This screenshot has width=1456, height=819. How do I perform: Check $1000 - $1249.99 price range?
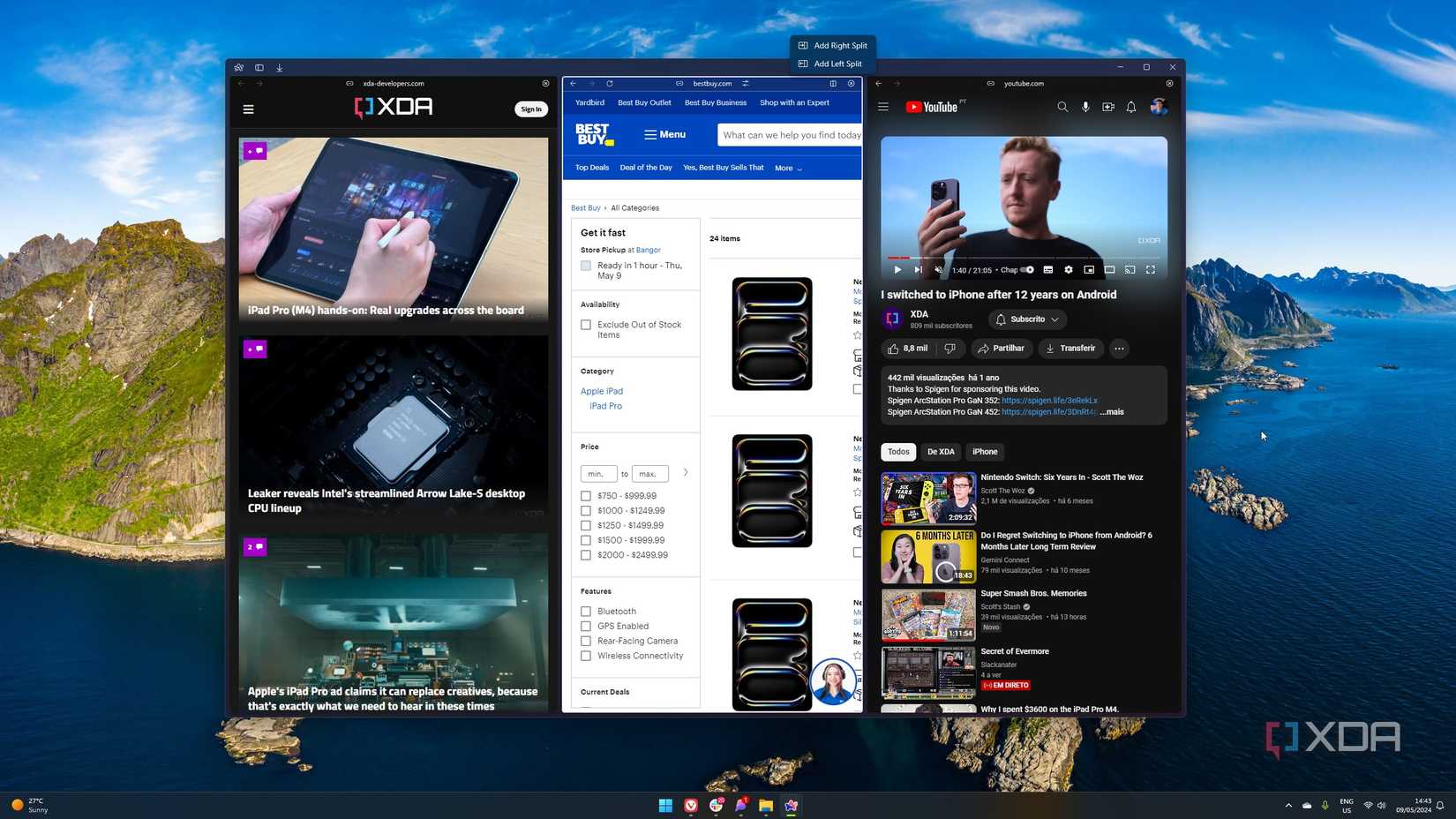click(586, 511)
